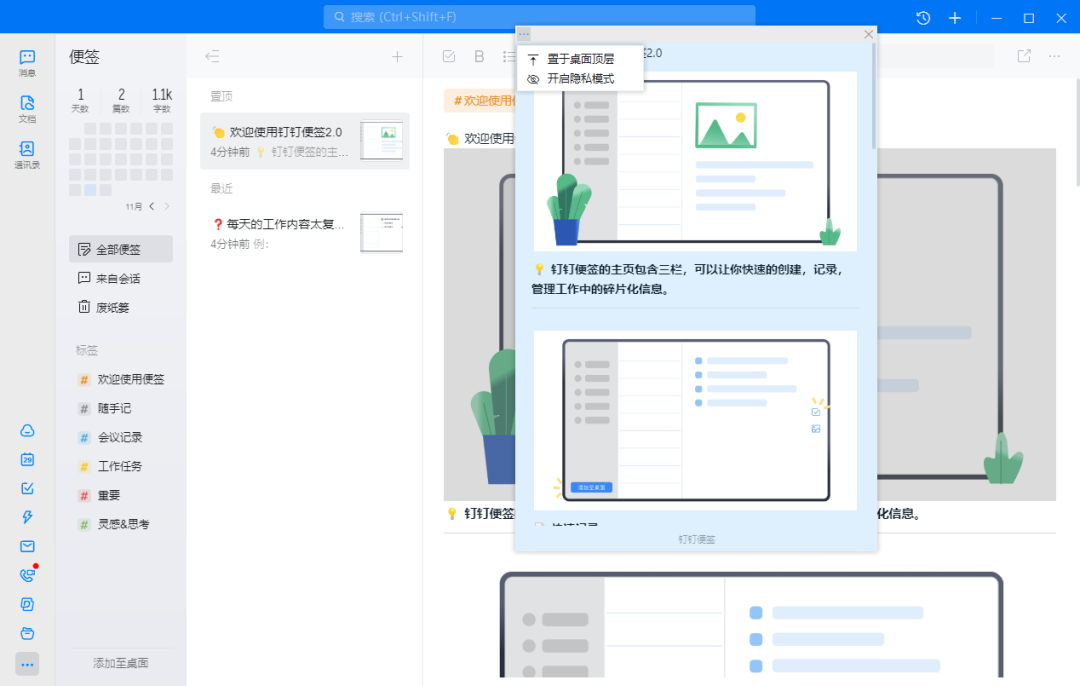Click the #欢迎使用 orange tag in editor
Image resolution: width=1080 pixels, height=686 pixels.
(480, 101)
